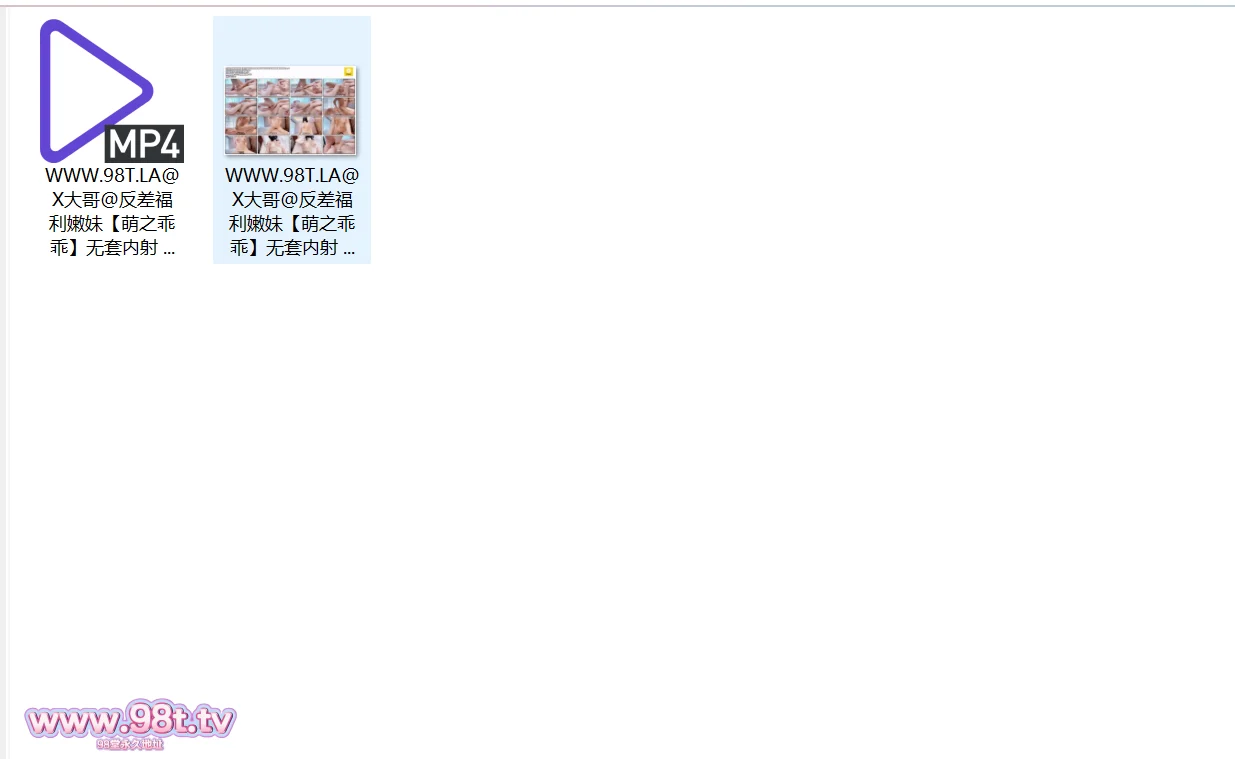This screenshot has height=759, width=1235.
Task: Click the truncated ellipsis ending the image filename
Action: [x=348, y=249]
